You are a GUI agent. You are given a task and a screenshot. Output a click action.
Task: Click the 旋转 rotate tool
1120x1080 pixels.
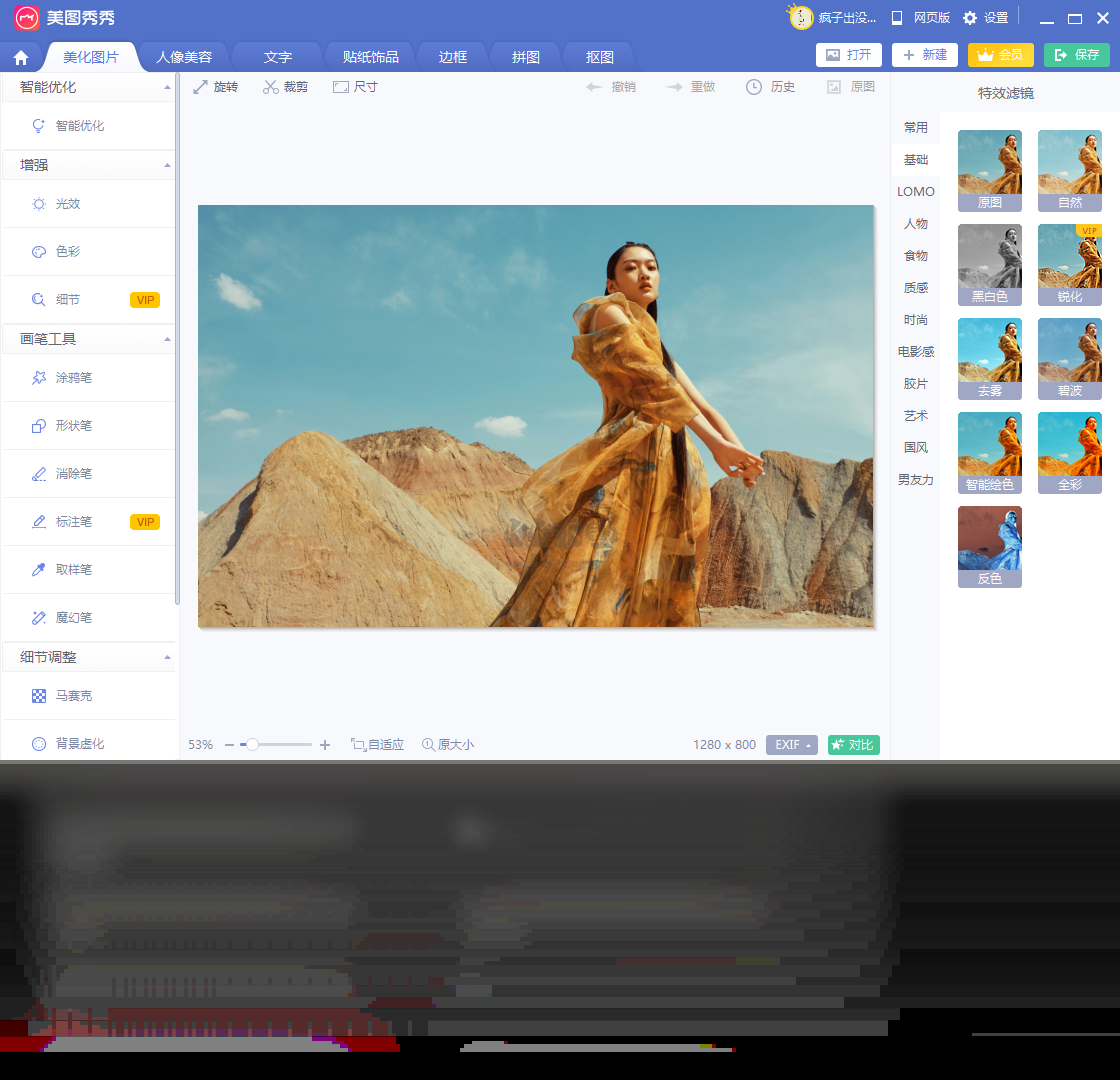point(215,87)
